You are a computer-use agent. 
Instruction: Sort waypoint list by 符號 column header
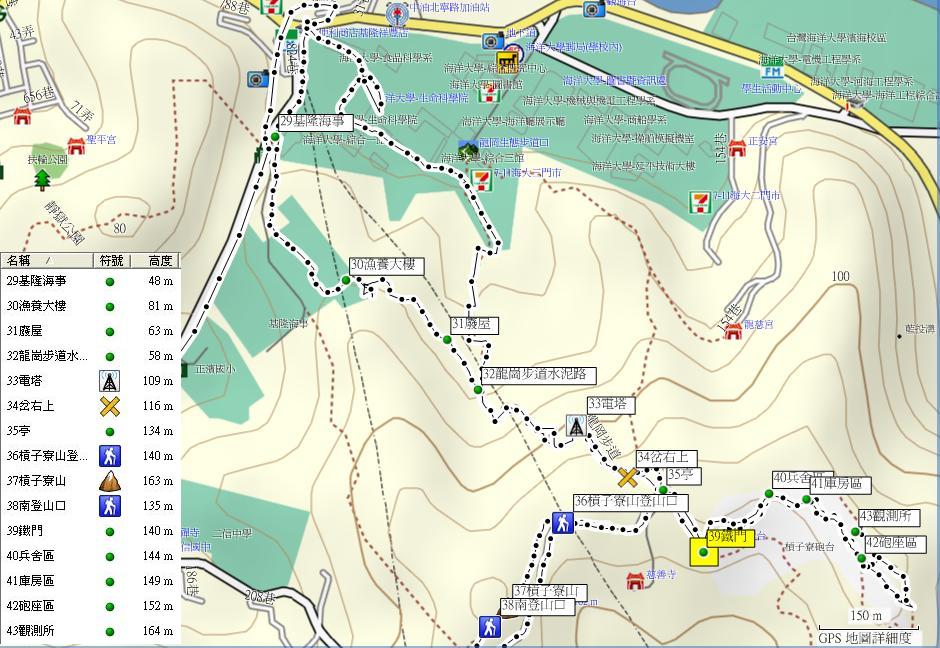pyautogui.click(x=112, y=261)
